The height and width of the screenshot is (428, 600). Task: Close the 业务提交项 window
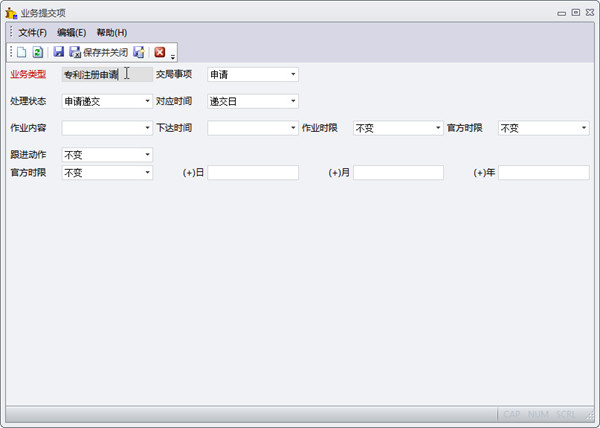point(590,13)
